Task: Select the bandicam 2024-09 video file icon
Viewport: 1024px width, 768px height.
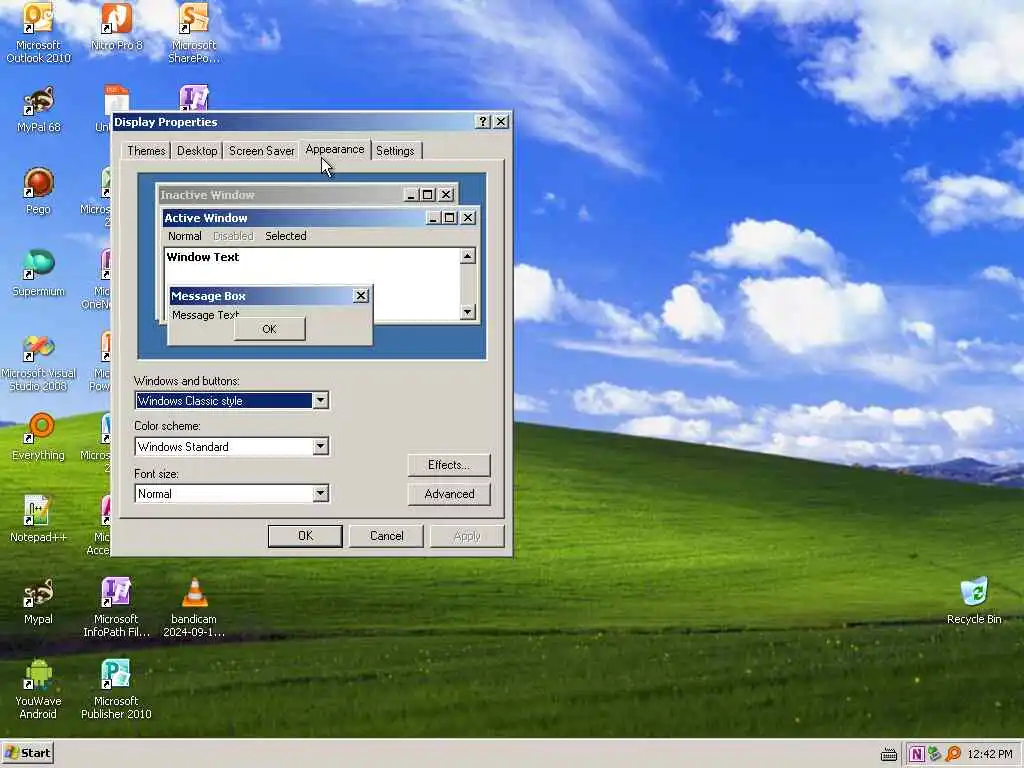Action: pos(194,607)
